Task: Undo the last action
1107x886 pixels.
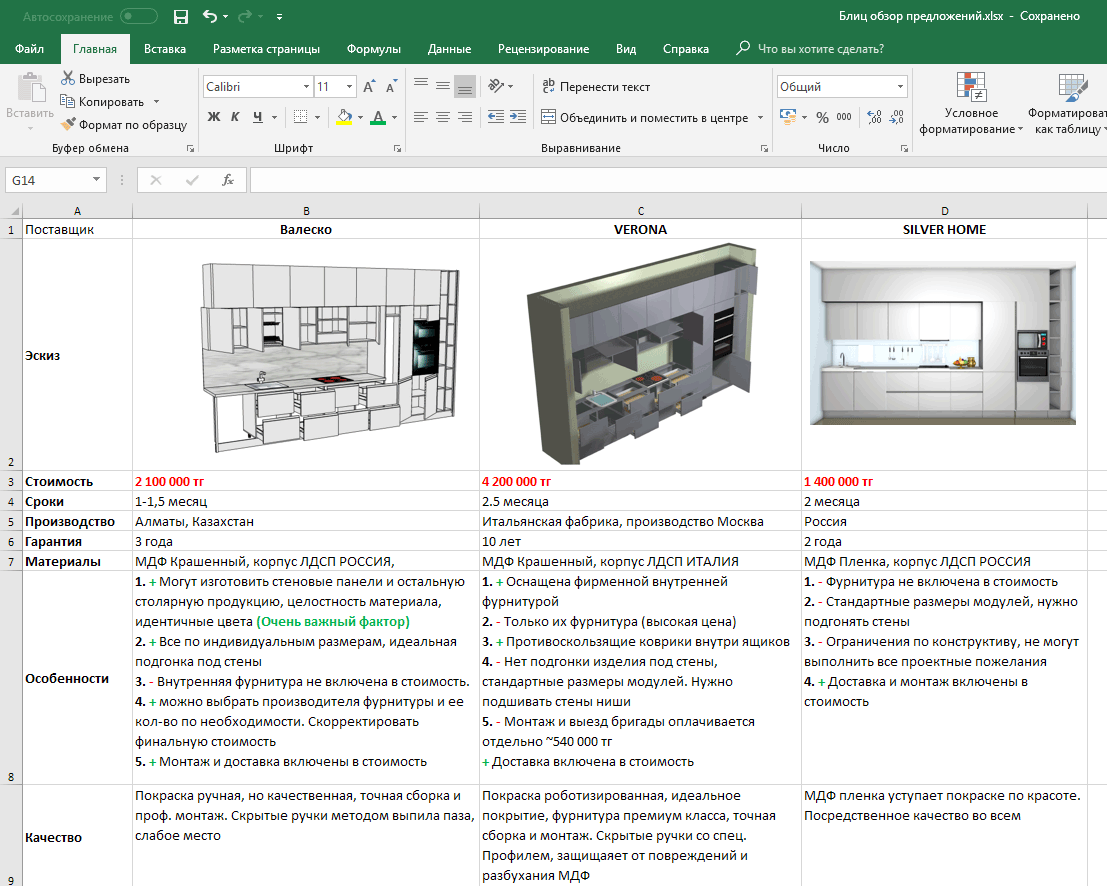Action: pos(210,16)
